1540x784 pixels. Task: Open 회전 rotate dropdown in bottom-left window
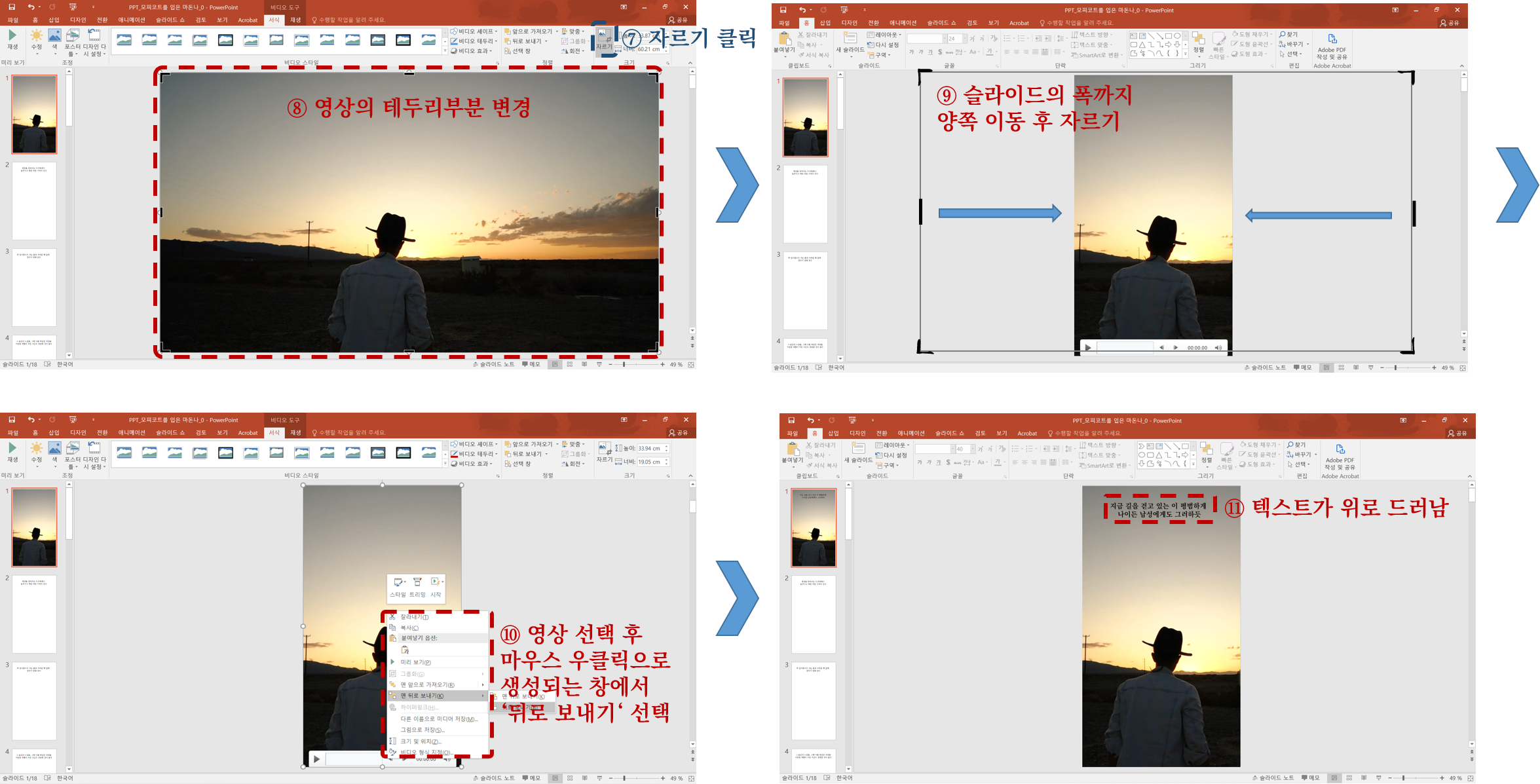tap(573, 464)
